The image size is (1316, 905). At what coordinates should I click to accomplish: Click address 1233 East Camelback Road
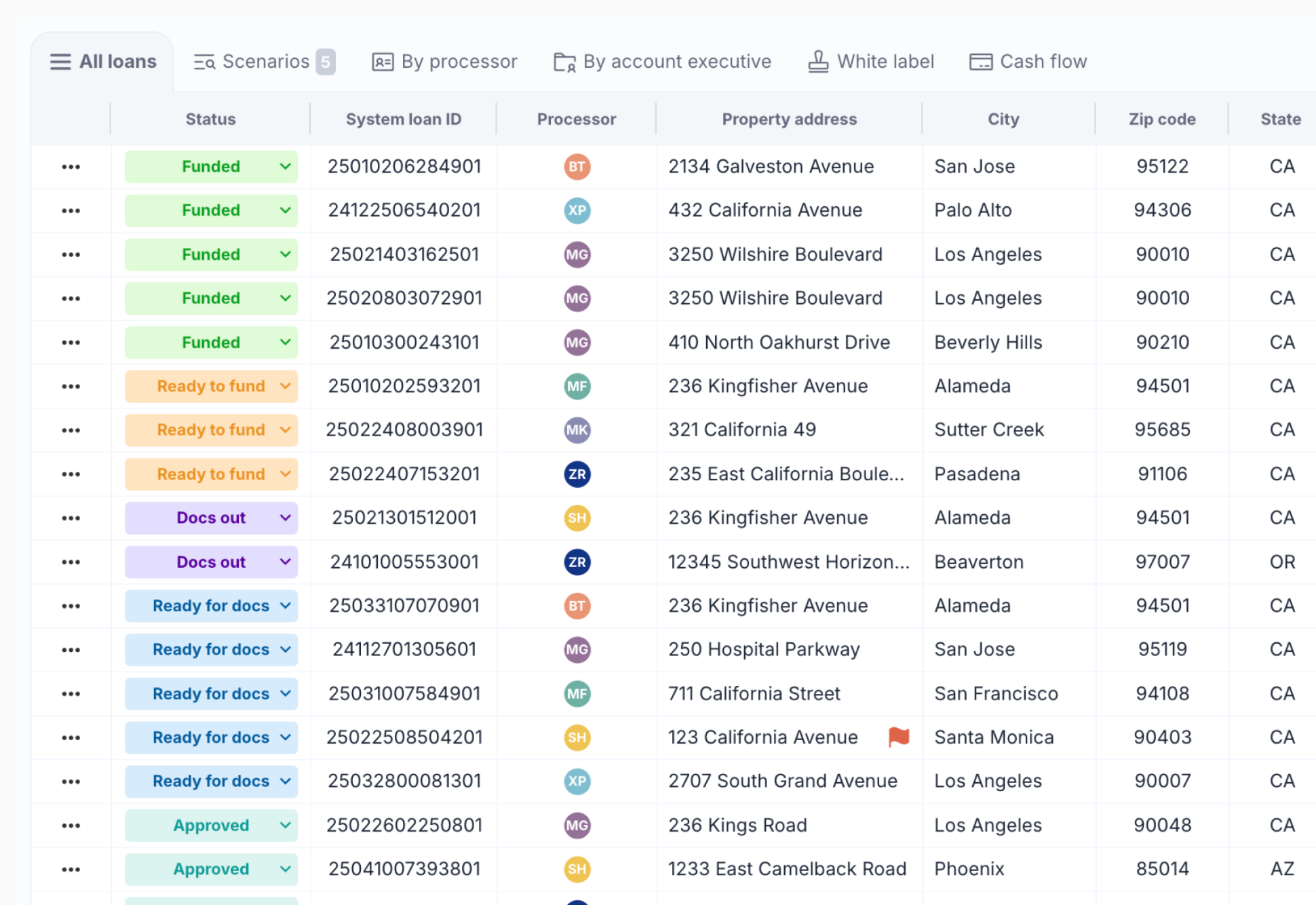[x=787, y=869]
